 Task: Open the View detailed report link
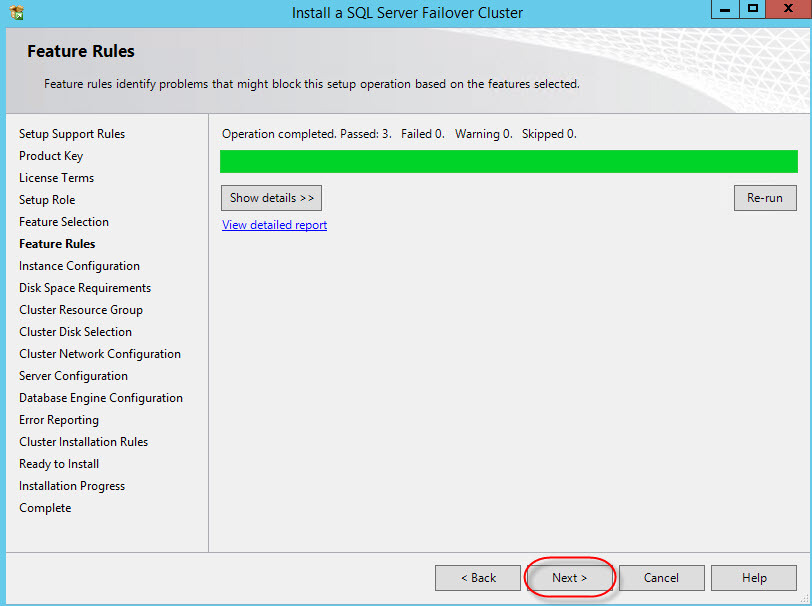coord(274,225)
